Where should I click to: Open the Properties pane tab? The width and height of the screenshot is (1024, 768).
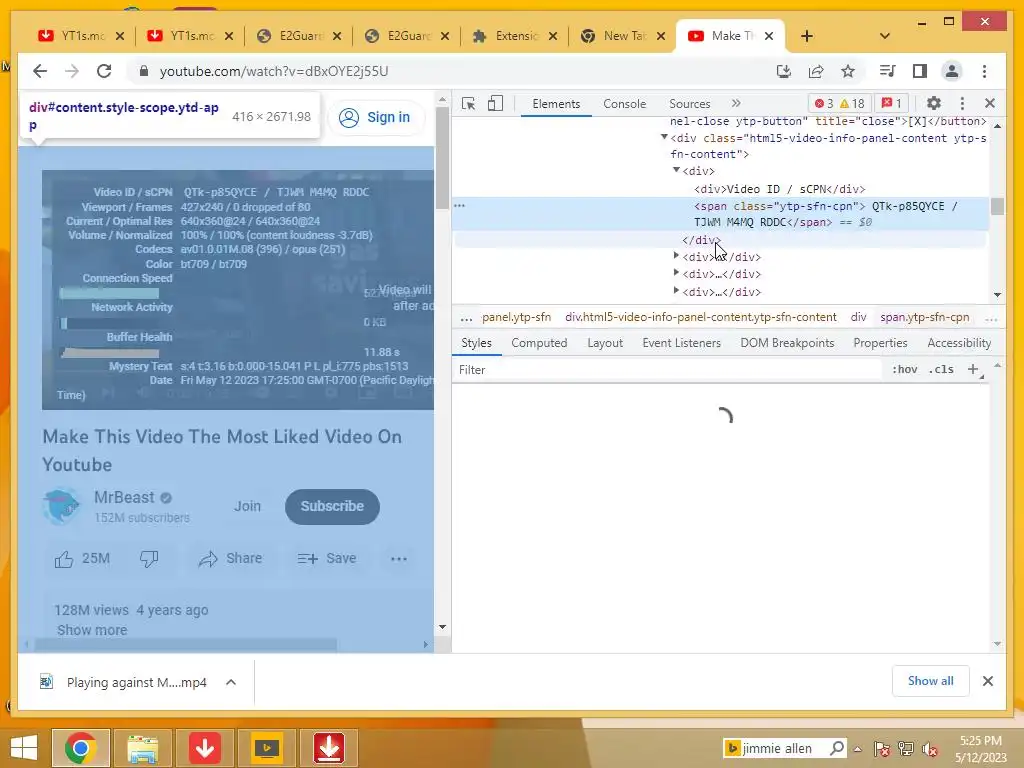(x=880, y=343)
